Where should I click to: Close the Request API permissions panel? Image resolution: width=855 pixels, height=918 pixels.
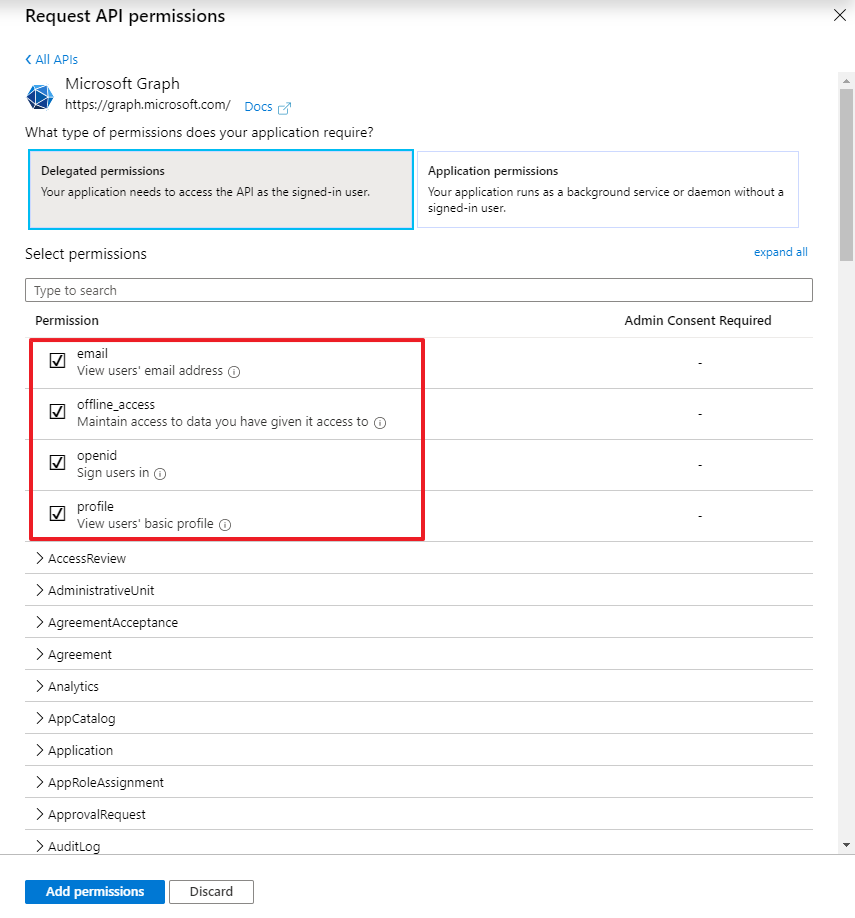pyautogui.click(x=838, y=15)
